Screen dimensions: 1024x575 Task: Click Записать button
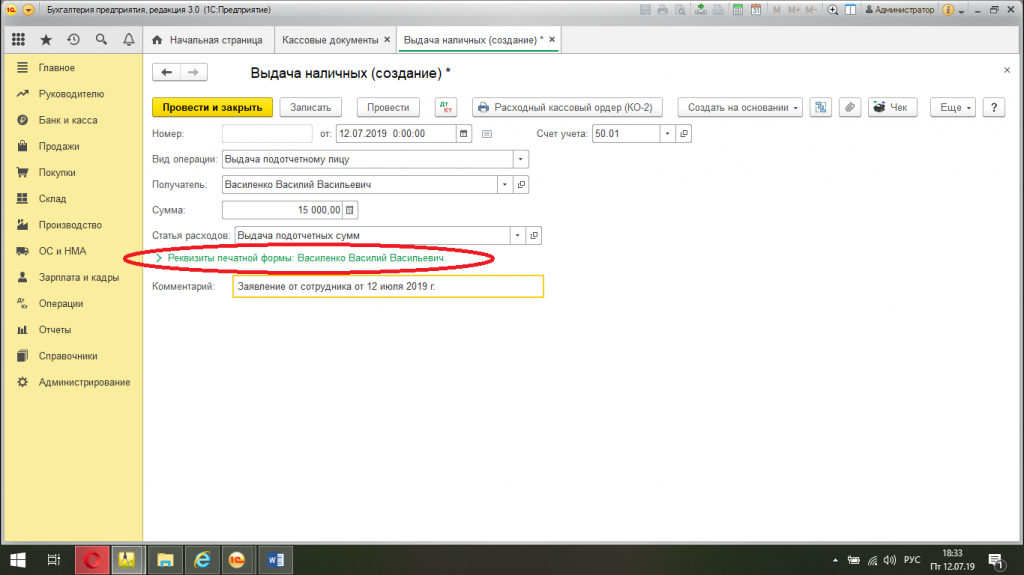310,107
